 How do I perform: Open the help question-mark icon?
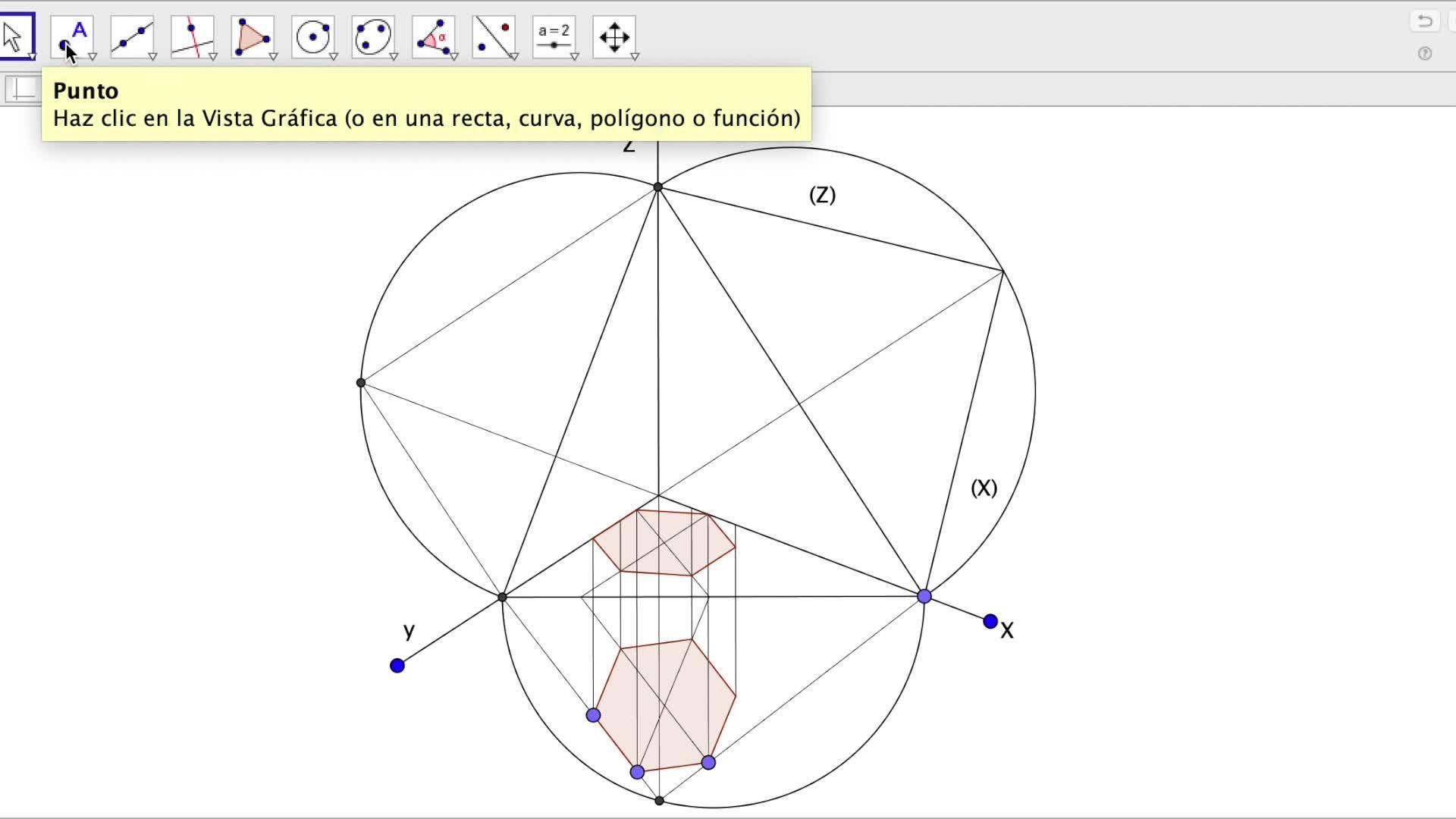(1425, 54)
